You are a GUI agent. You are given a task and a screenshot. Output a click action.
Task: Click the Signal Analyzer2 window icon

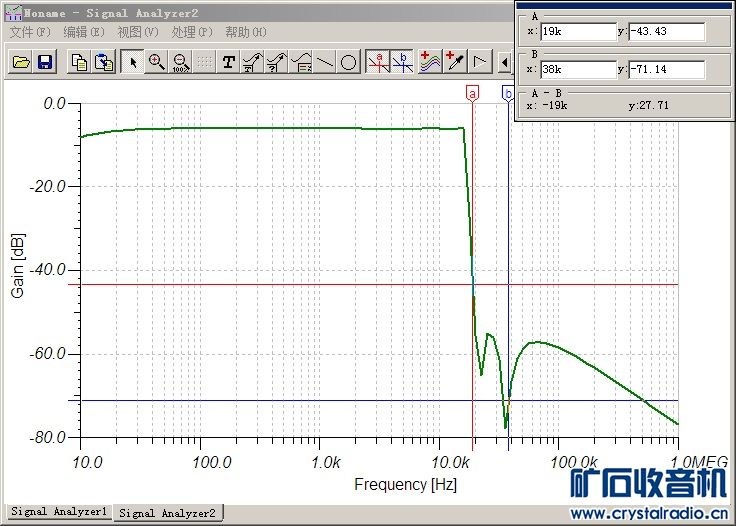coord(13,13)
